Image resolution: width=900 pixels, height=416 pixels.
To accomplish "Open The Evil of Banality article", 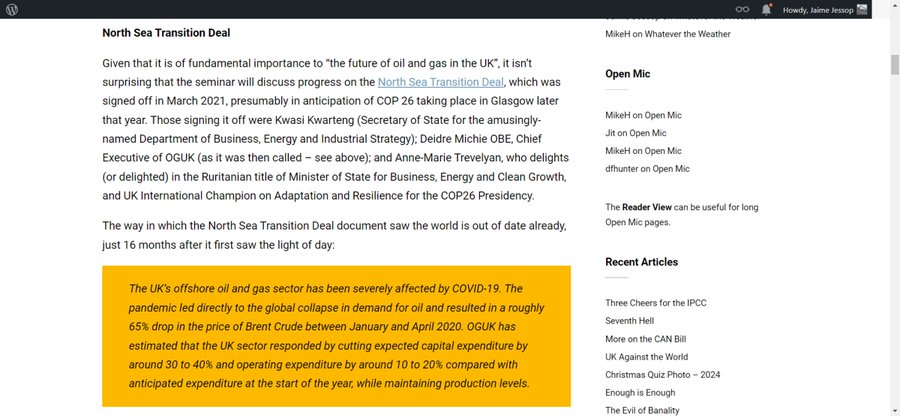I will [x=642, y=410].
